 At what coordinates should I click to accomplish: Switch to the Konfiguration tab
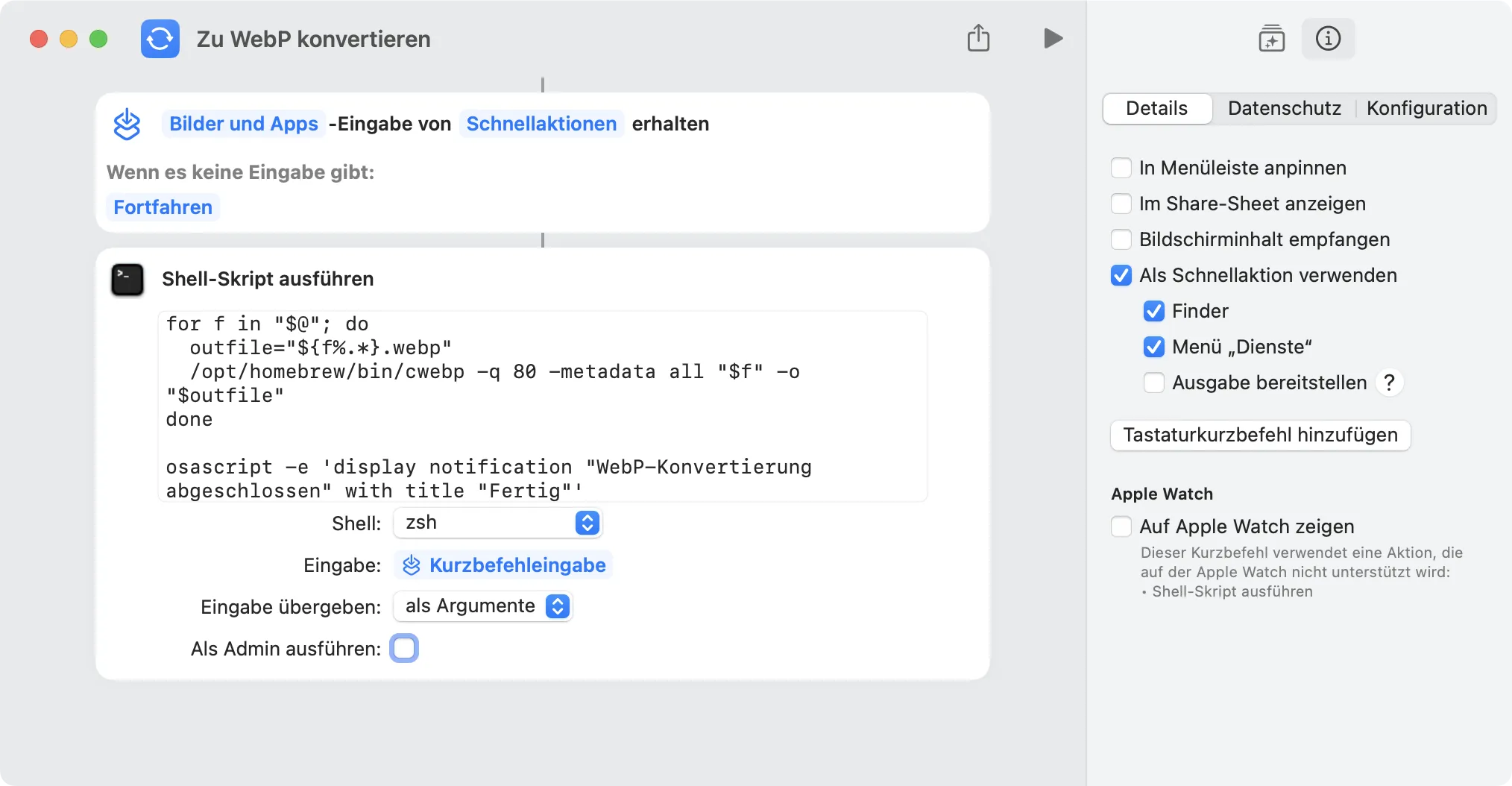tap(1426, 108)
